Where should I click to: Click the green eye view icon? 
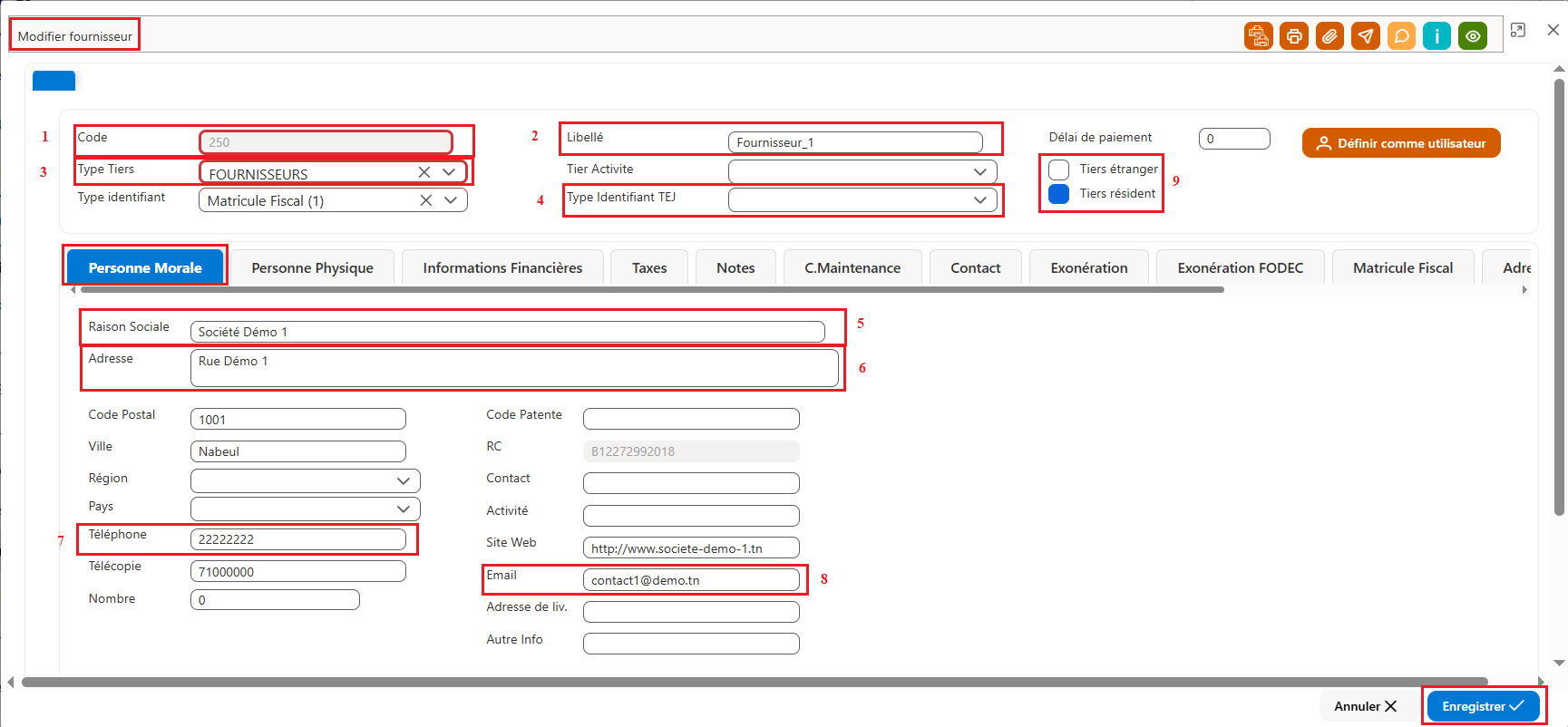click(1473, 36)
